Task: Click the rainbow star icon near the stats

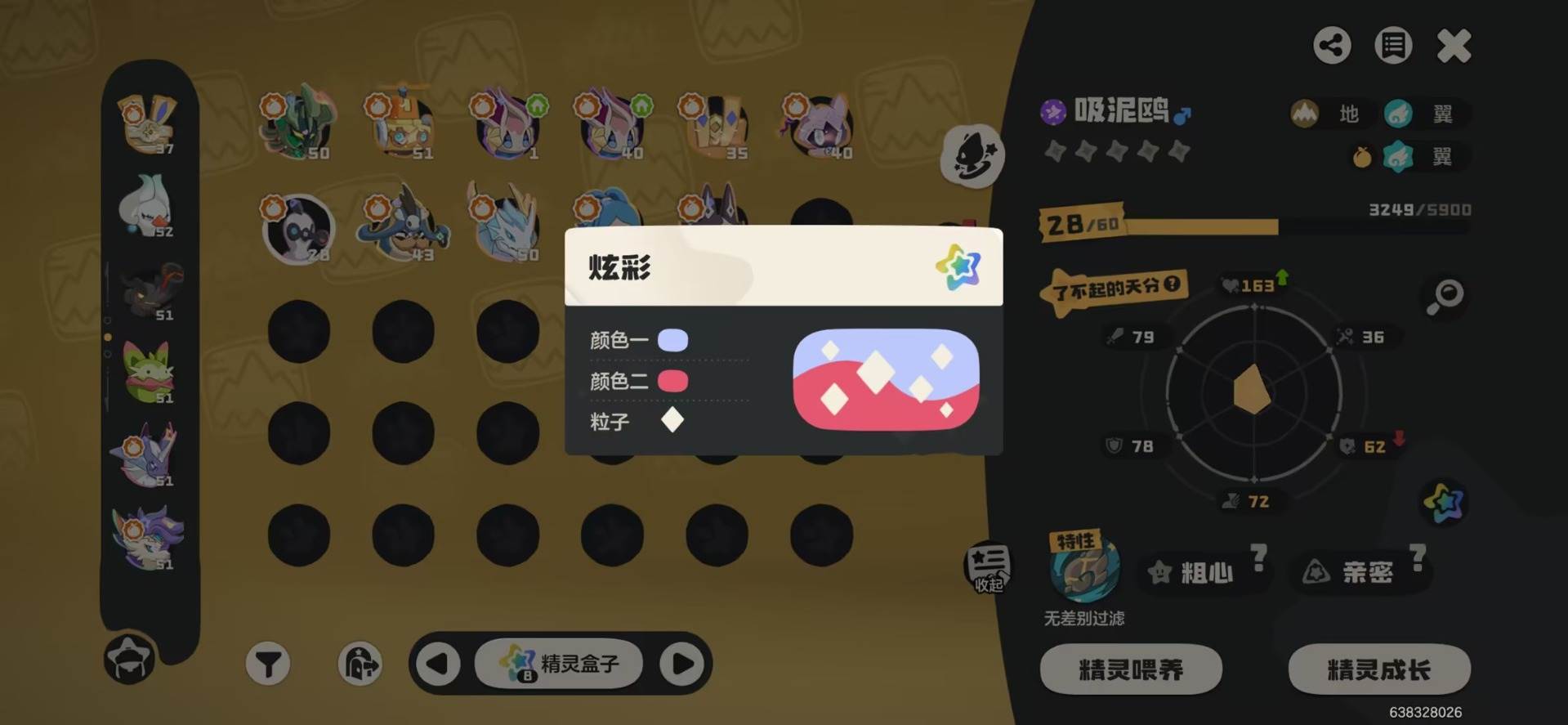Action: pyautogui.click(x=1444, y=503)
